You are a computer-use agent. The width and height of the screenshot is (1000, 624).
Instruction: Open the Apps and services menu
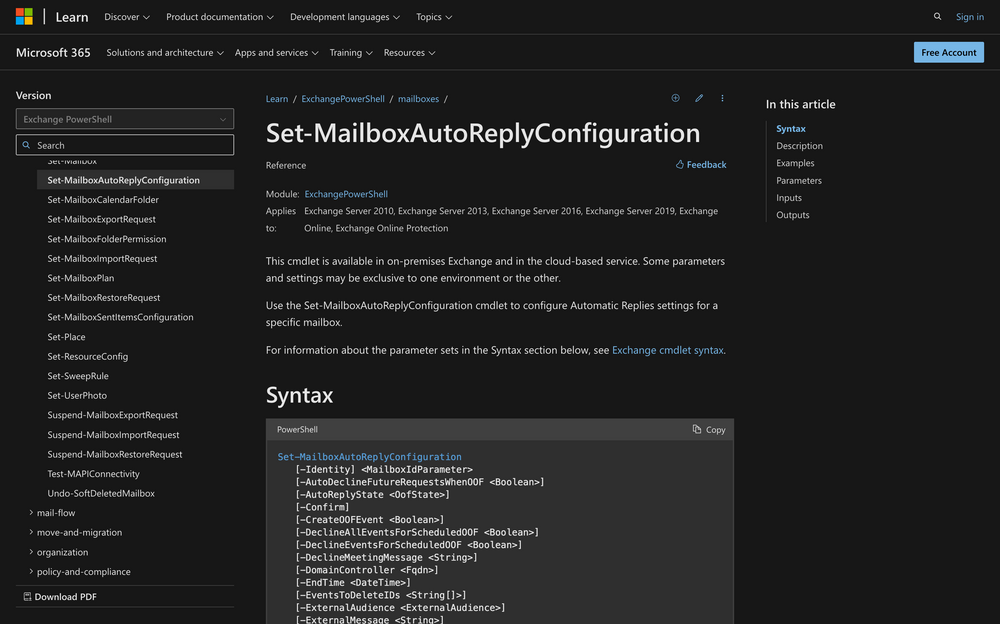pos(275,52)
